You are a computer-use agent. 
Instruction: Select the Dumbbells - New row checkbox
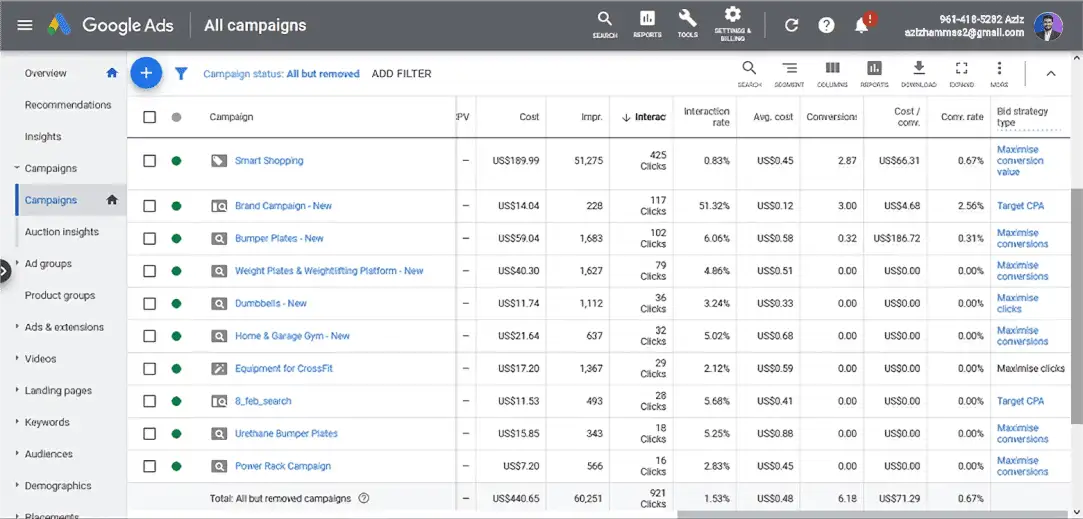click(150, 304)
